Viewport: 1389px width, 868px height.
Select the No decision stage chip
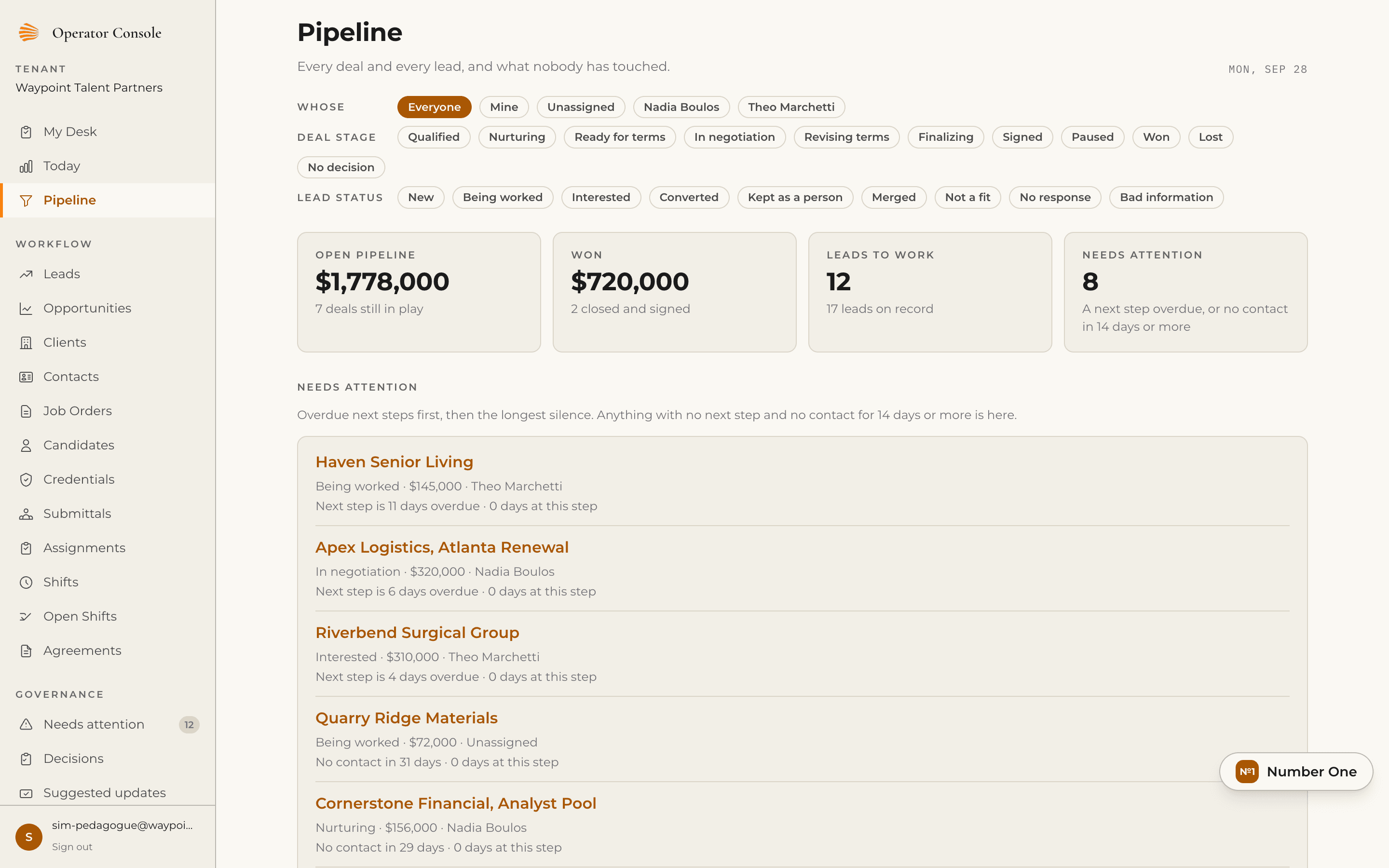click(x=341, y=168)
